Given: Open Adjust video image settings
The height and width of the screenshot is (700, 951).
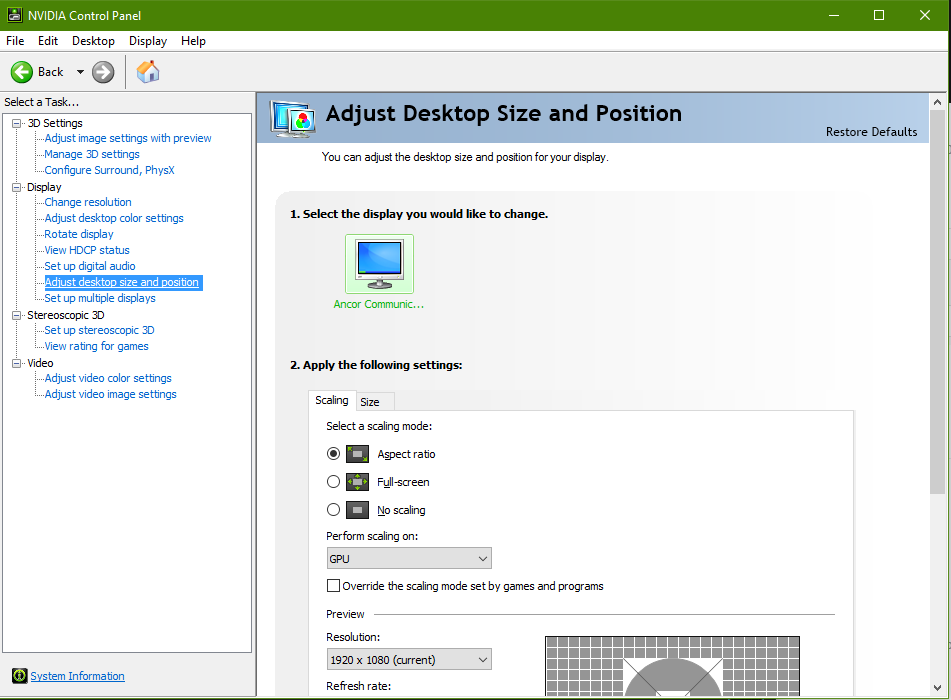Looking at the screenshot, I should point(110,394).
